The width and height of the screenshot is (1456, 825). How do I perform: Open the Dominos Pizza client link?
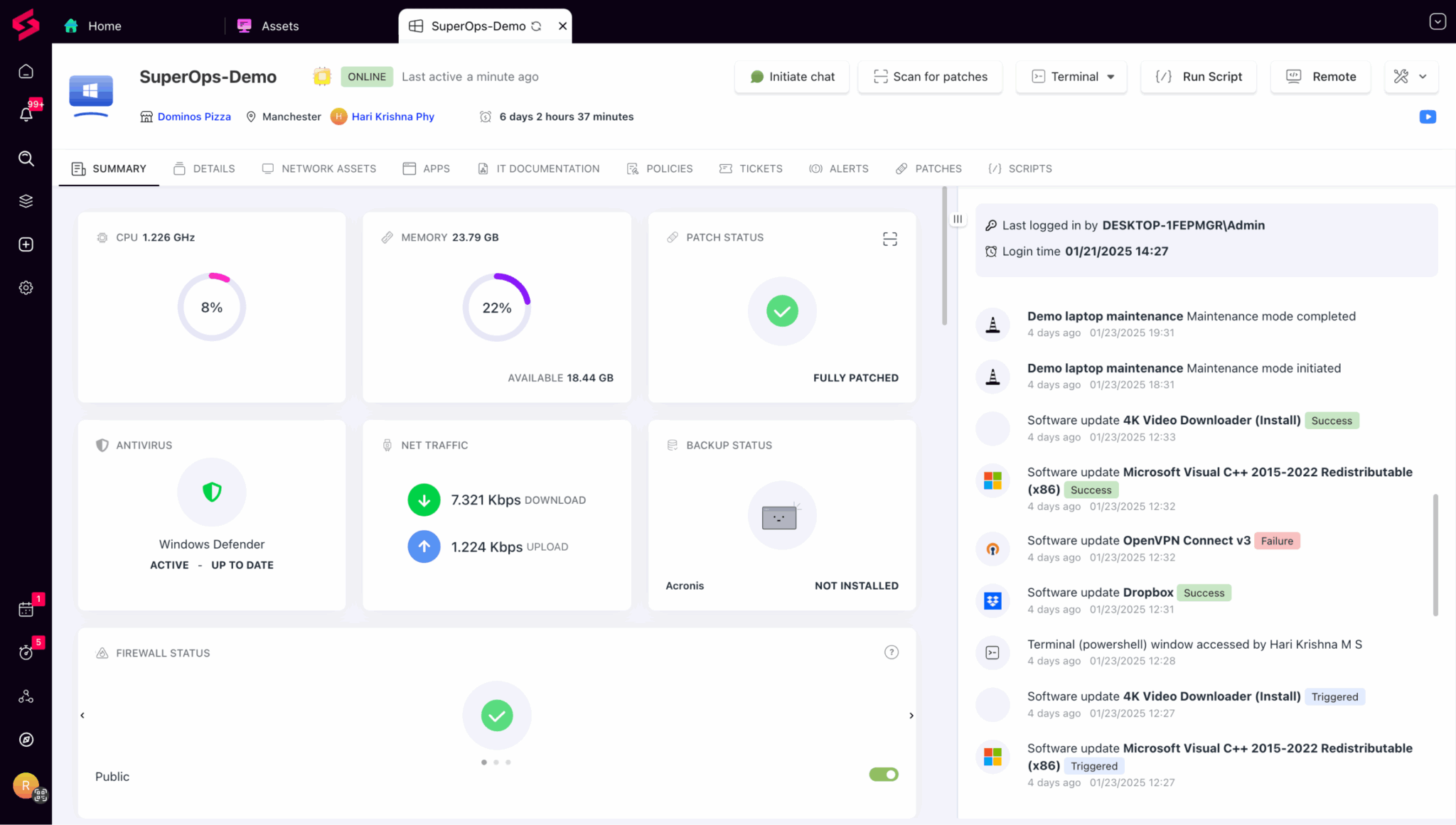(194, 117)
